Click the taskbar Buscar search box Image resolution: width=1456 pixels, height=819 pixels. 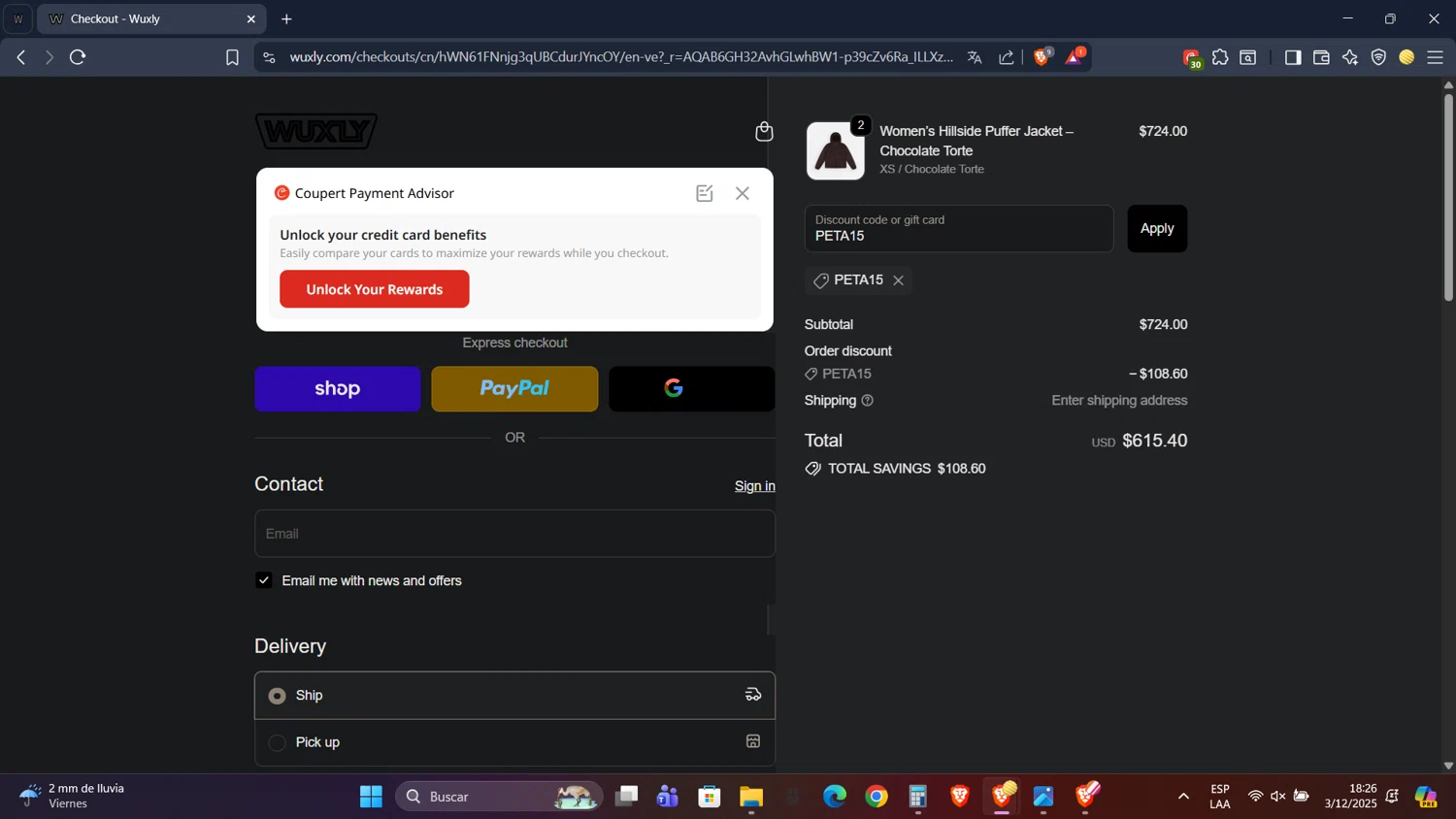pyautogui.click(x=499, y=797)
